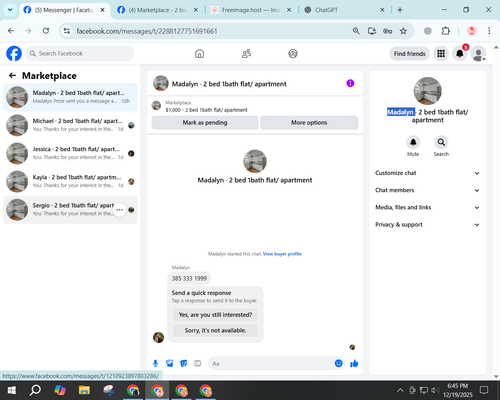Search in conversation with magnifier icon
The width and height of the screenshot is (500, 400).
pyautogui.click(x=441, y=142)
